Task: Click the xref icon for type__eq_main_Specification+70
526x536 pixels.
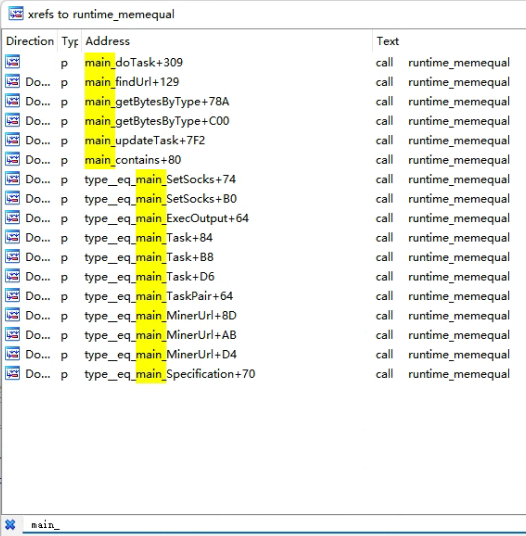Action: pyautogui.click(x=12, y=374)
